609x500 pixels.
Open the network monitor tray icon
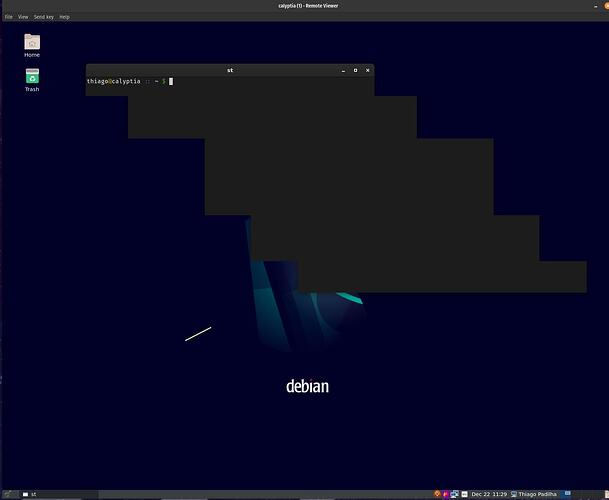454,494
